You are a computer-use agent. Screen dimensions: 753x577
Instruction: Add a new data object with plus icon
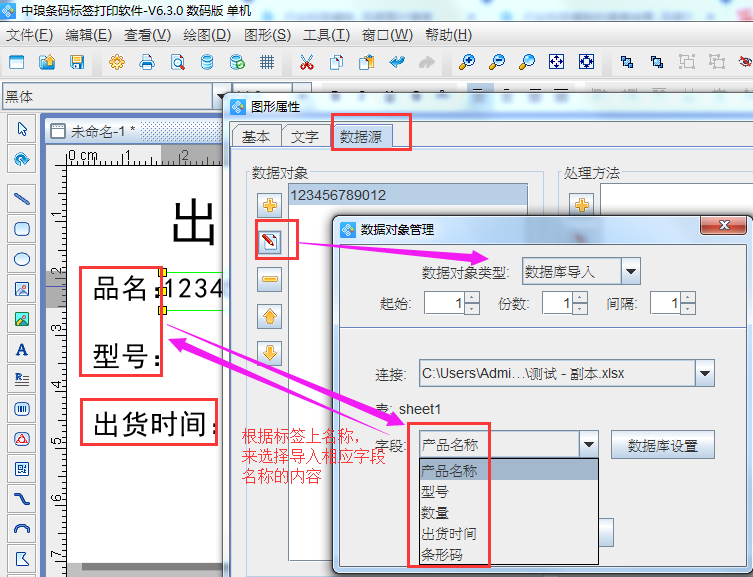click(270, 205)
